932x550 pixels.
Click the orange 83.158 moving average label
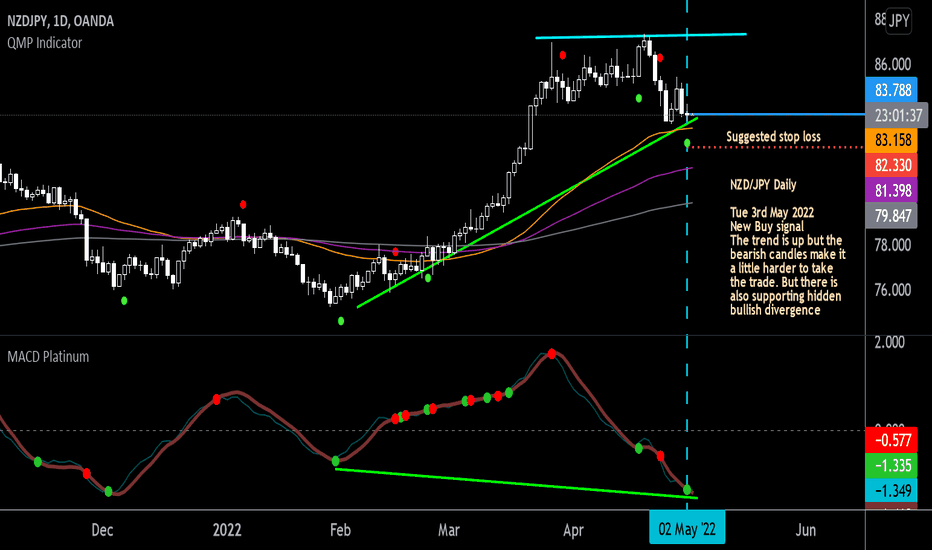[x=892, y=140]
